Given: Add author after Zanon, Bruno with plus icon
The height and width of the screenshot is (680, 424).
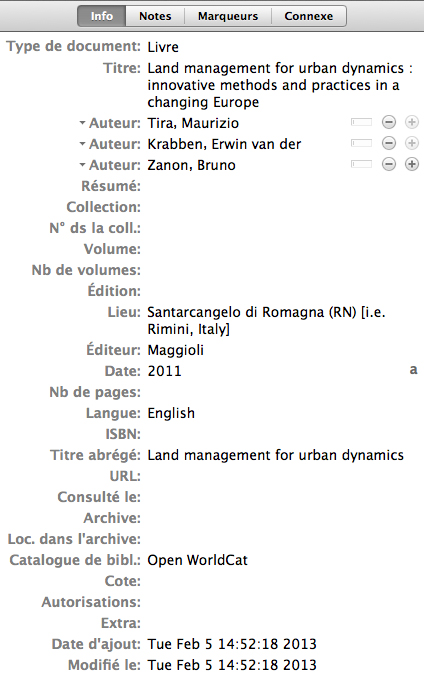Looking at the screenshot, I should click(x=411, y=164).
